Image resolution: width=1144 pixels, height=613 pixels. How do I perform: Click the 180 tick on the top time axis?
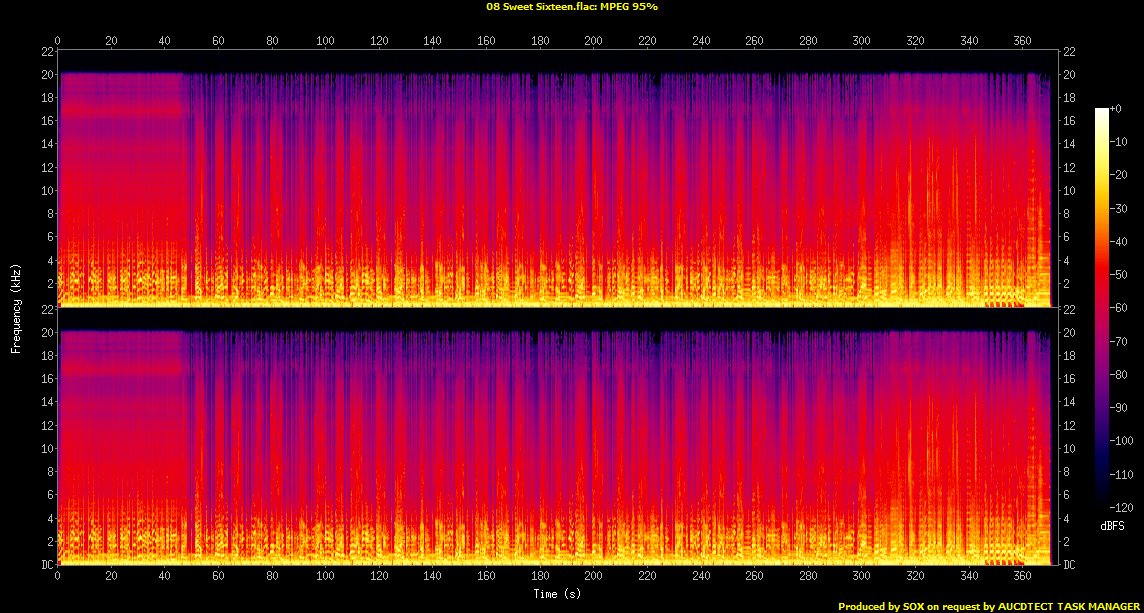tap(540, 42)
